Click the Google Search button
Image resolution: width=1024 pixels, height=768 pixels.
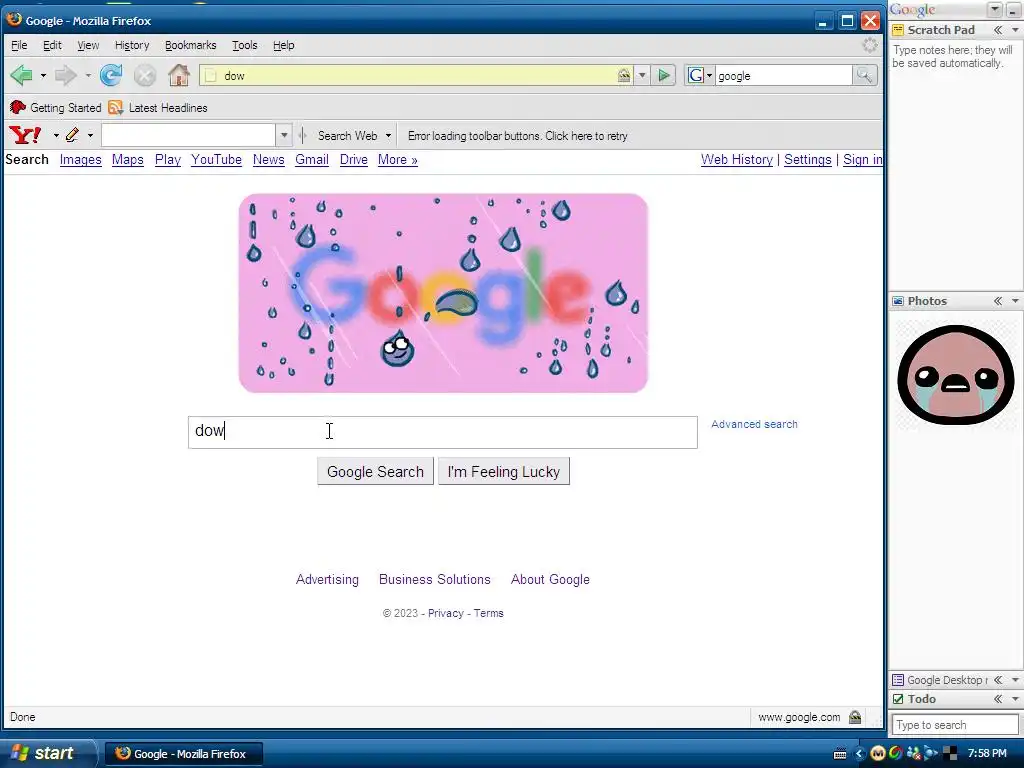[x=376, y=472]
